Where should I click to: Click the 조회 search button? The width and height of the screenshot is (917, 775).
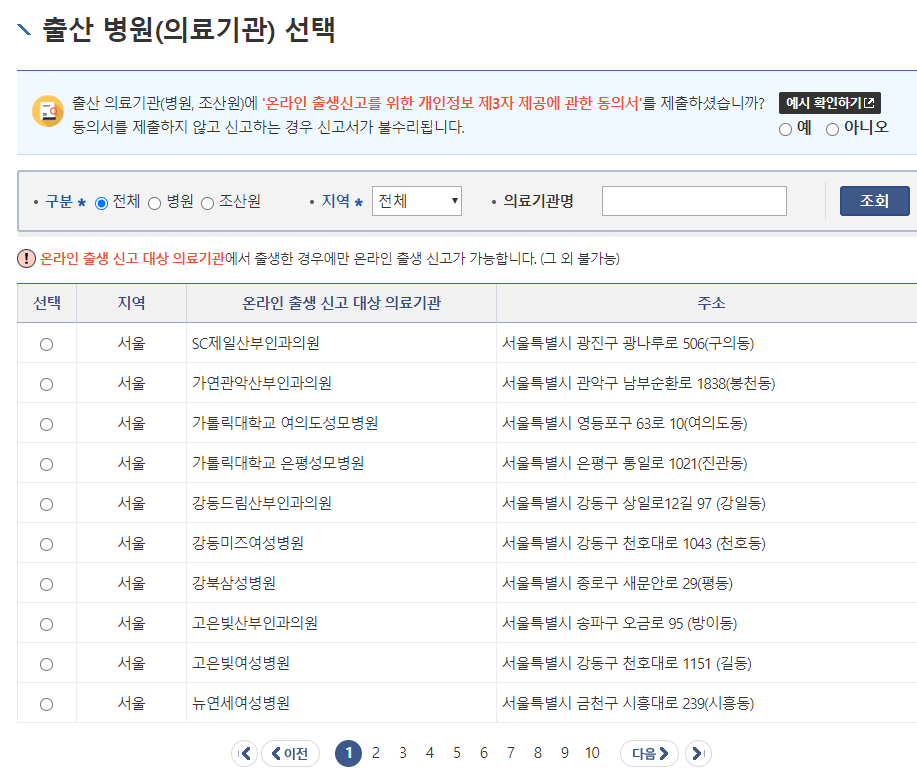click(x=874, y=199)
